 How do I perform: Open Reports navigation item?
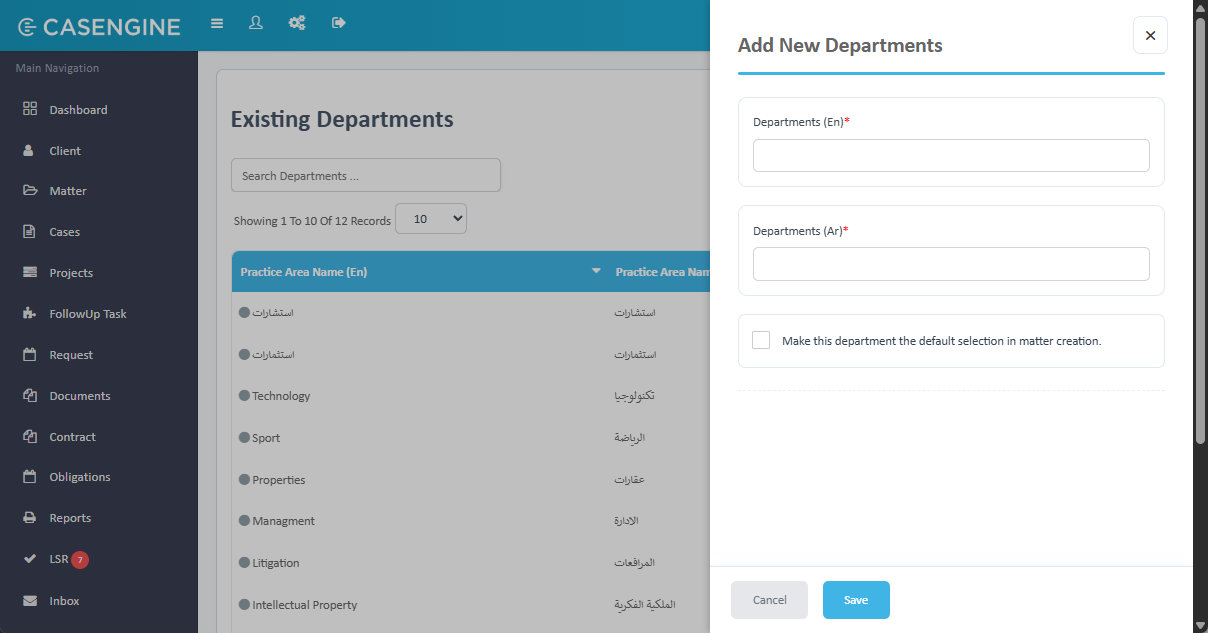pos(70,518)
